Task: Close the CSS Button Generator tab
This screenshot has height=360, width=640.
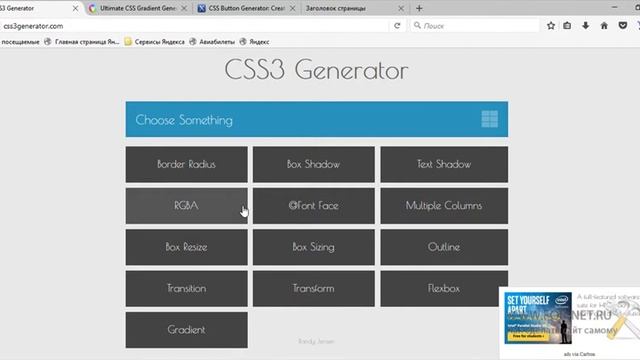Action: pyautogui.click(x=293, y=8)
